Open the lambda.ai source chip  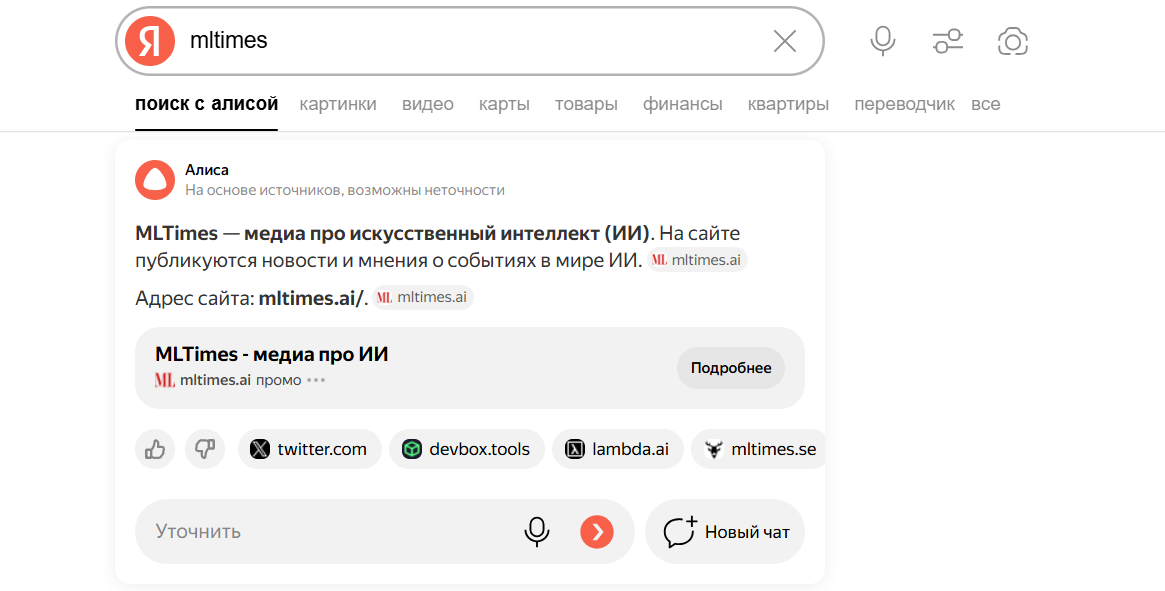coord(617,449)
